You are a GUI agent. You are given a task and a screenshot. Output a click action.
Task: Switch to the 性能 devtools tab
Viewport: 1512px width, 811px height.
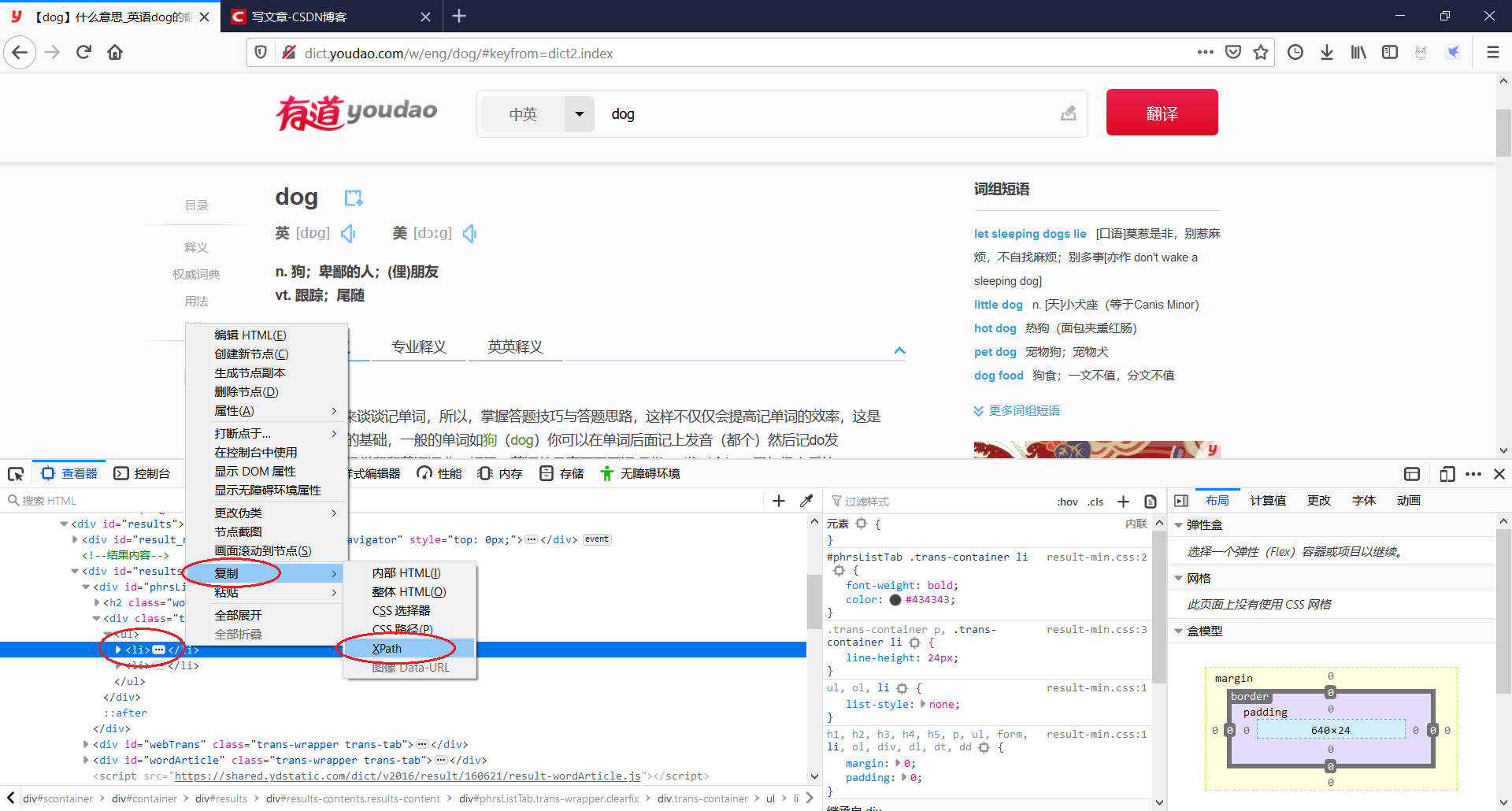point(439,474)
